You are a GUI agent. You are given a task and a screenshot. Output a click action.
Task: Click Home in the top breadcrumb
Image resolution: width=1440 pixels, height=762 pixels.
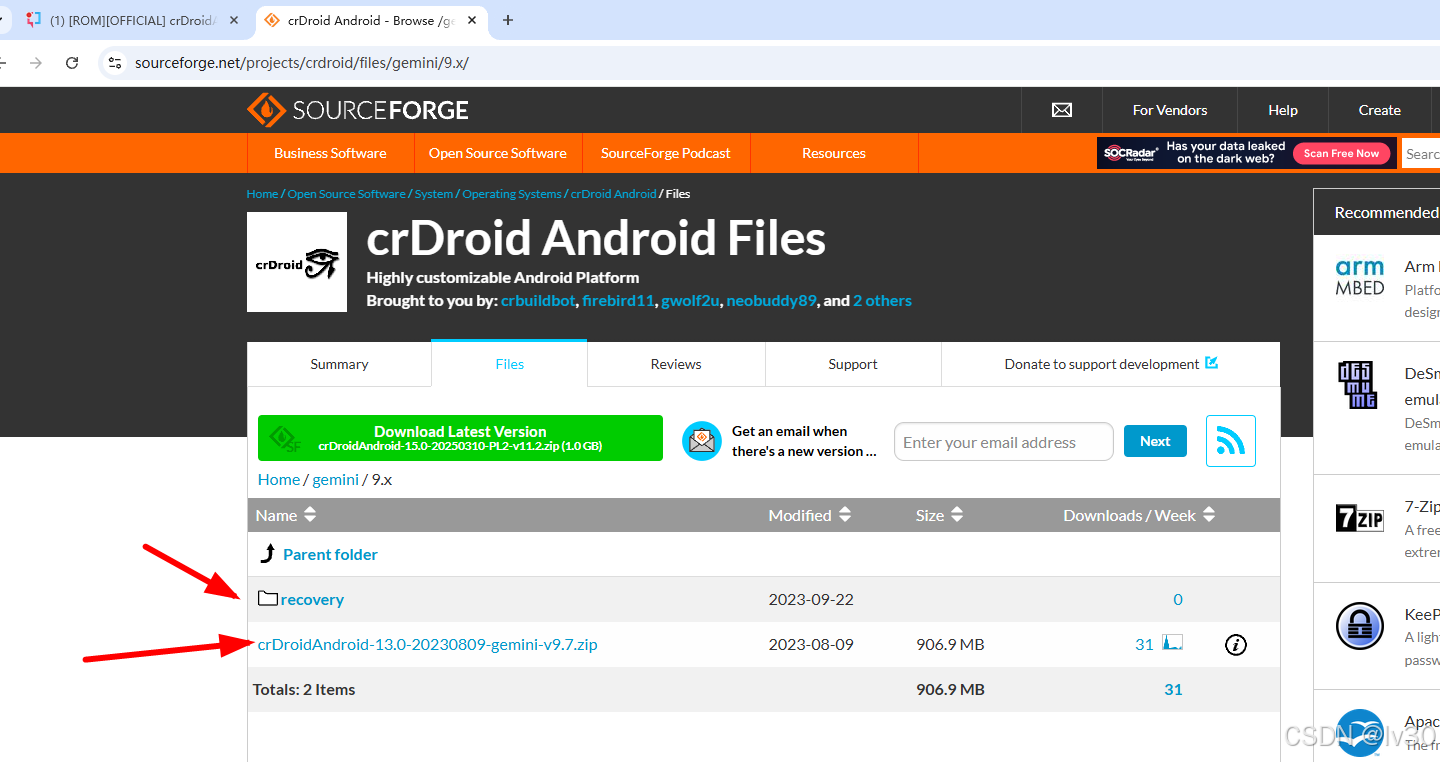point(262,194)
